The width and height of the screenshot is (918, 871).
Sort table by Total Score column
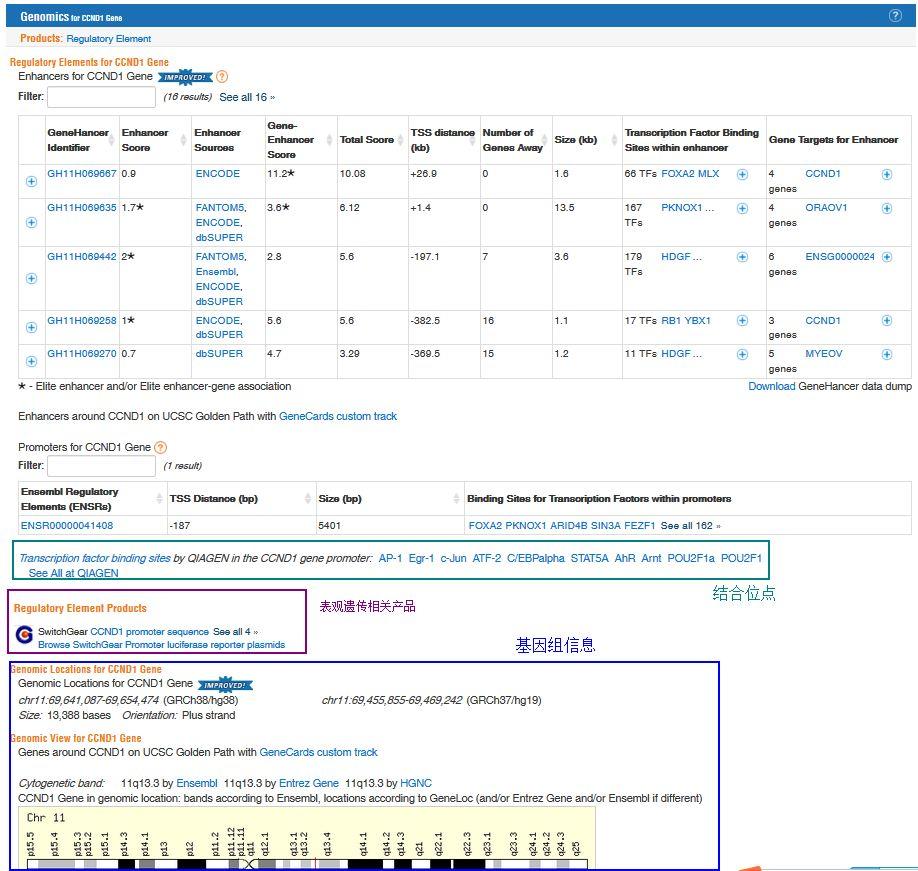pos(366,140)
